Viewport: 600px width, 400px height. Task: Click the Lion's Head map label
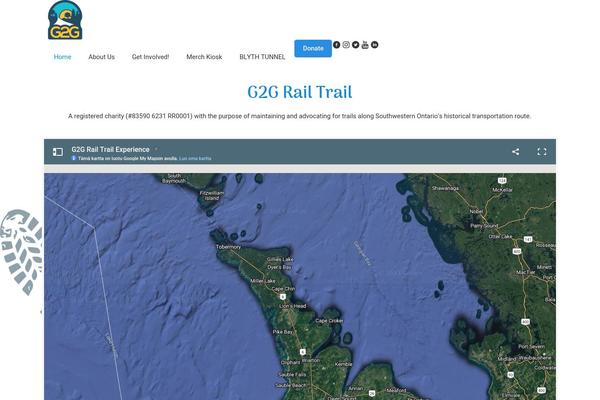point(293,306)
